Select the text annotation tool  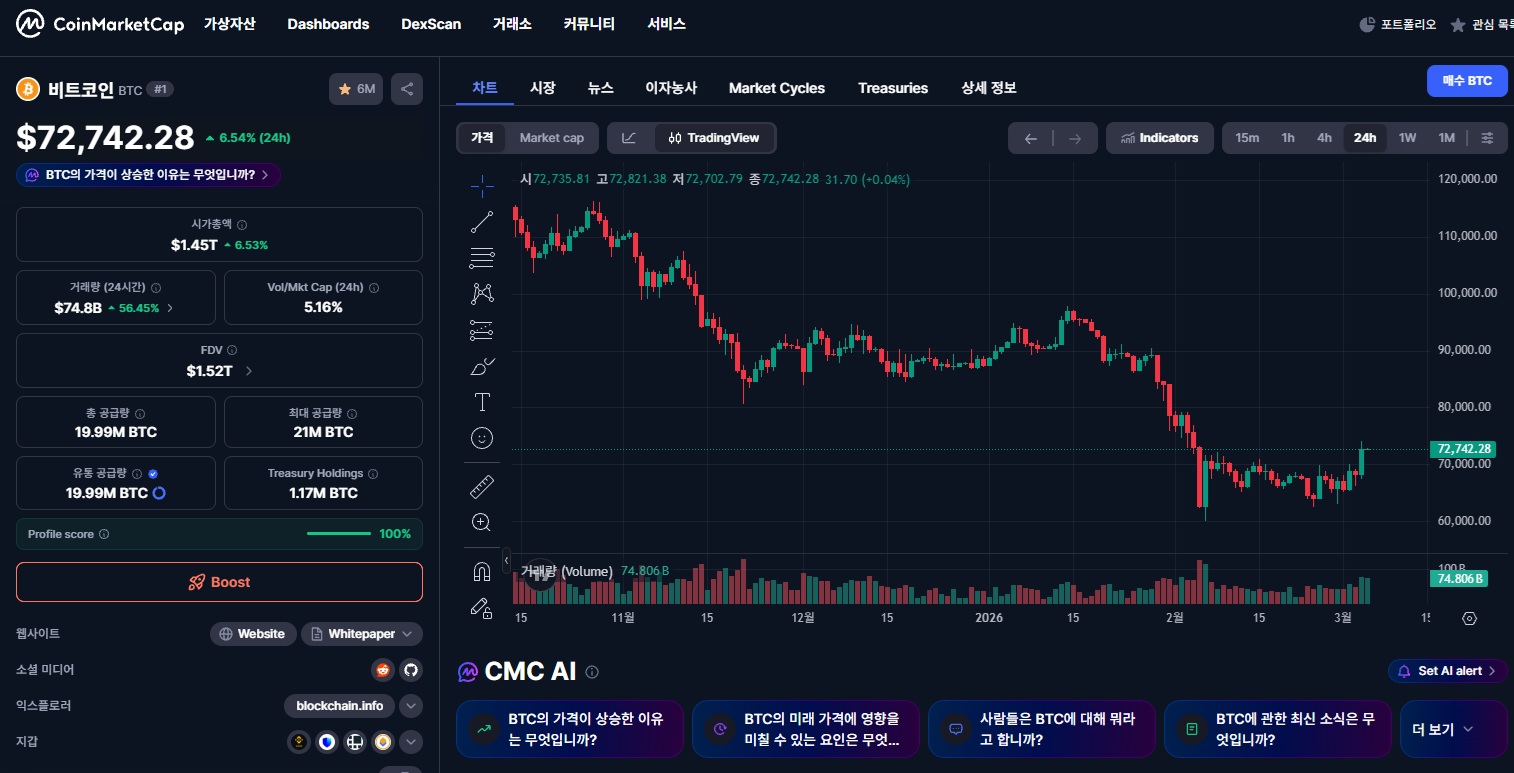pyautogui.click(x=482, y=402)
